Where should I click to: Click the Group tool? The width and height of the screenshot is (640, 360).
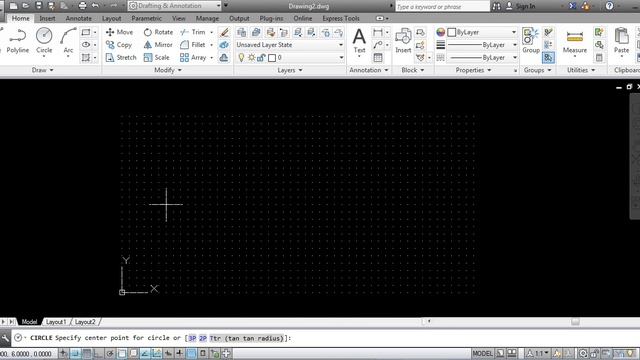click(x=531, y=41)
